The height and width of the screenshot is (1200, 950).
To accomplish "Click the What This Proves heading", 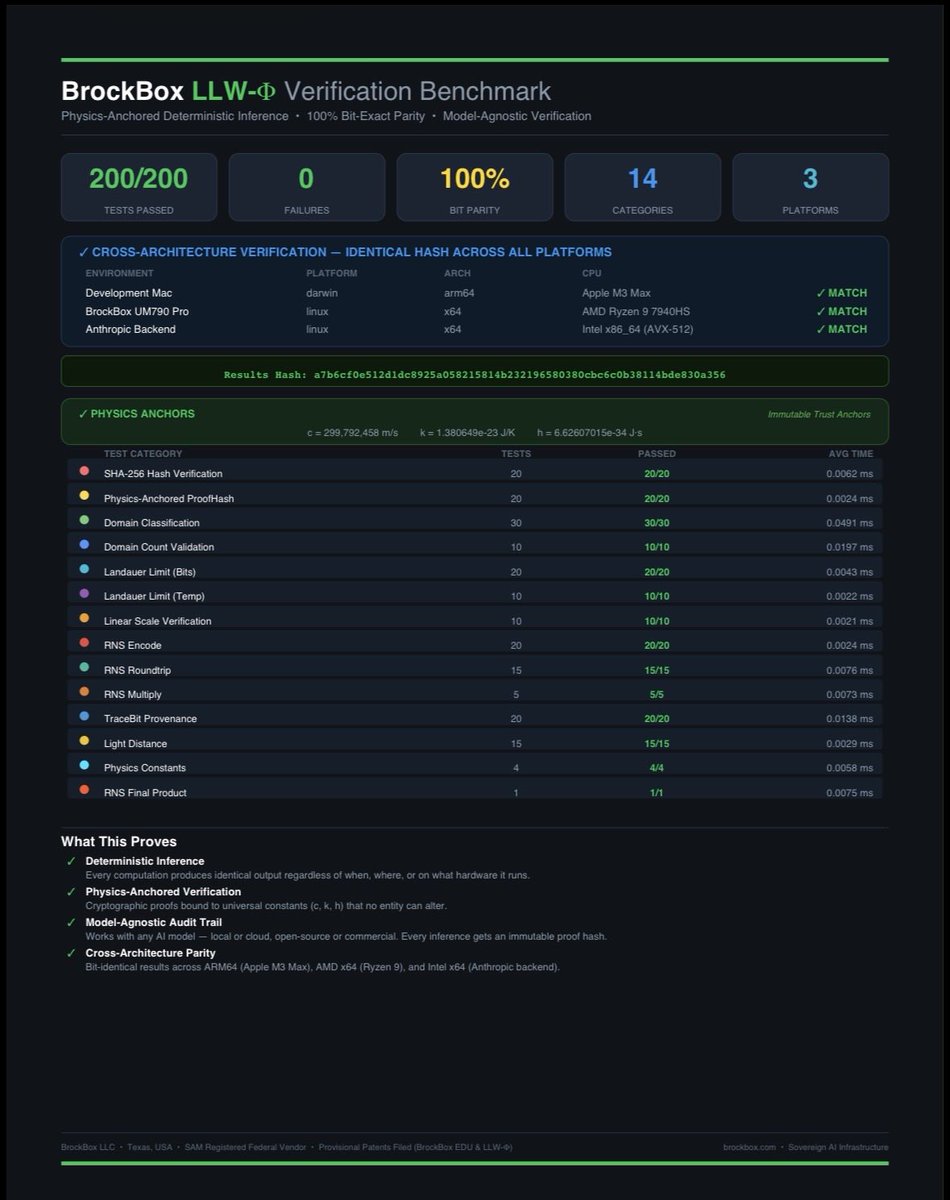I will (119, 841).
